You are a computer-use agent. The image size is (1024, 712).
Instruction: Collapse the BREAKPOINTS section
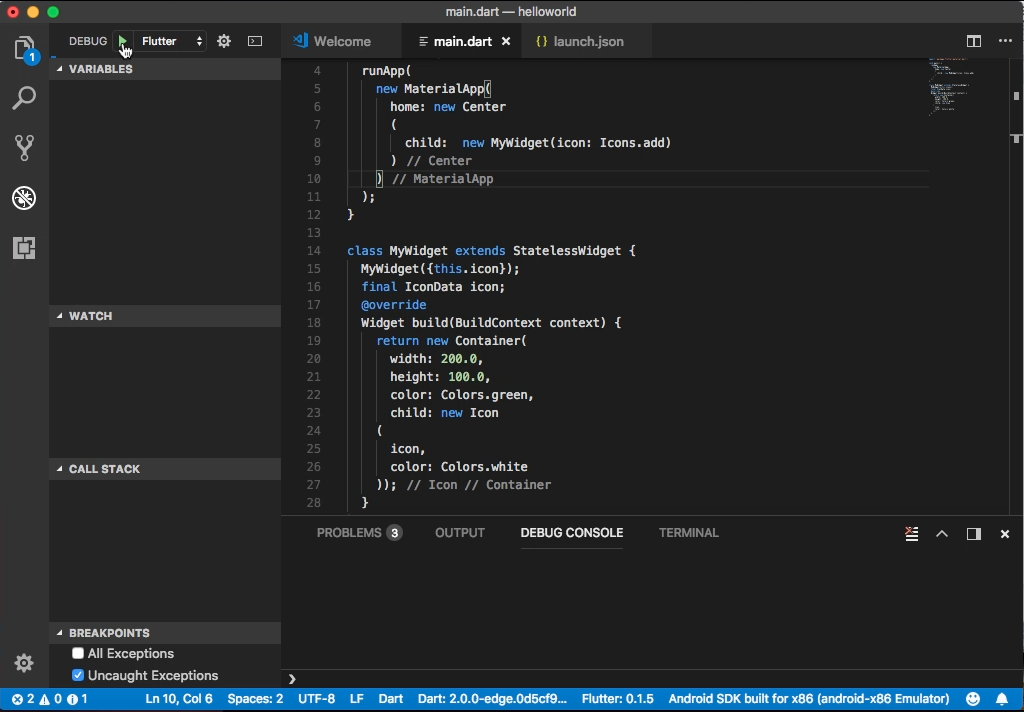pyautogui.click(x=165, y=633)
